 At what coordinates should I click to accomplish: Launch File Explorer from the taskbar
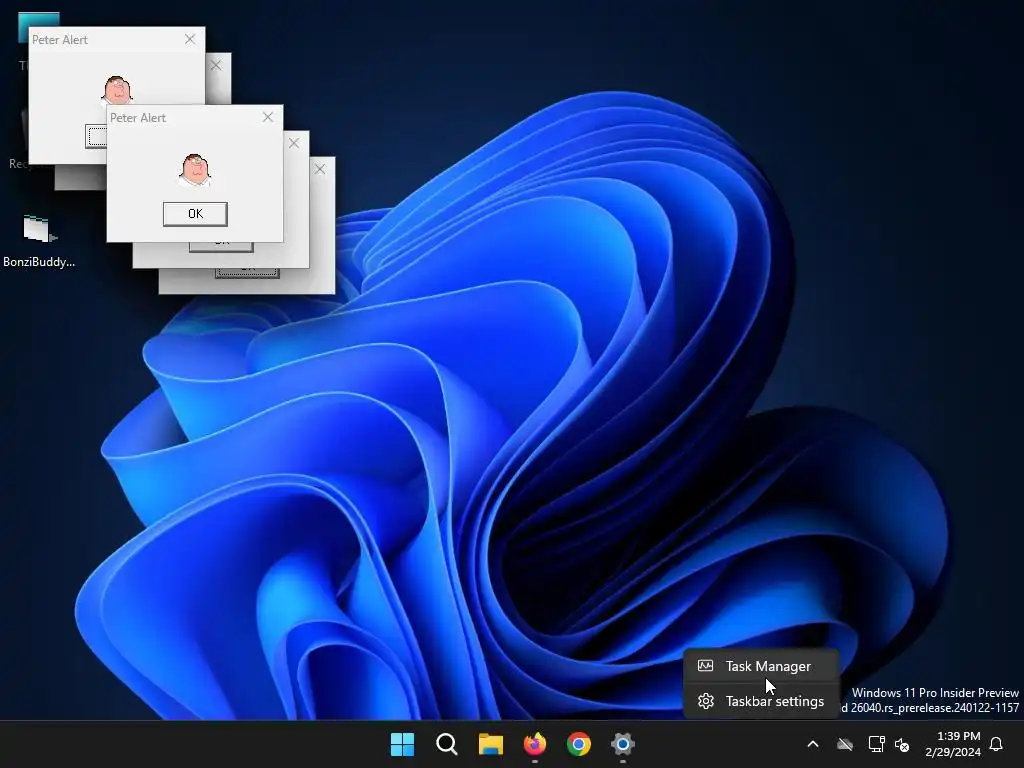coord(490,744)
